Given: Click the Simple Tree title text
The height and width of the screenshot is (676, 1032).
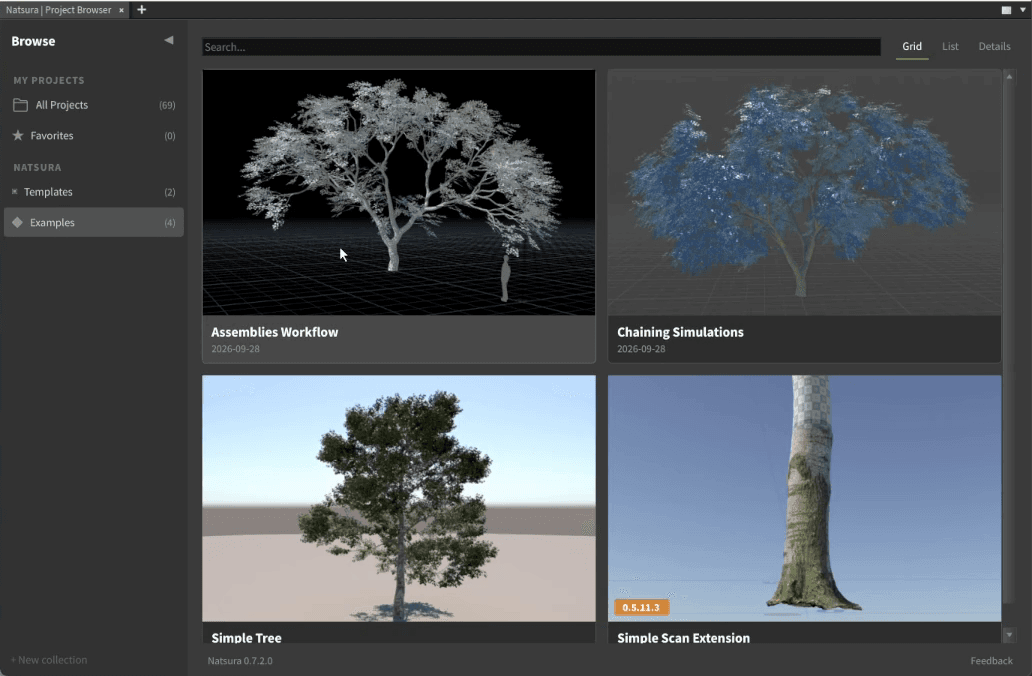Looking at the screenshot, I should [x=246, y=637].
